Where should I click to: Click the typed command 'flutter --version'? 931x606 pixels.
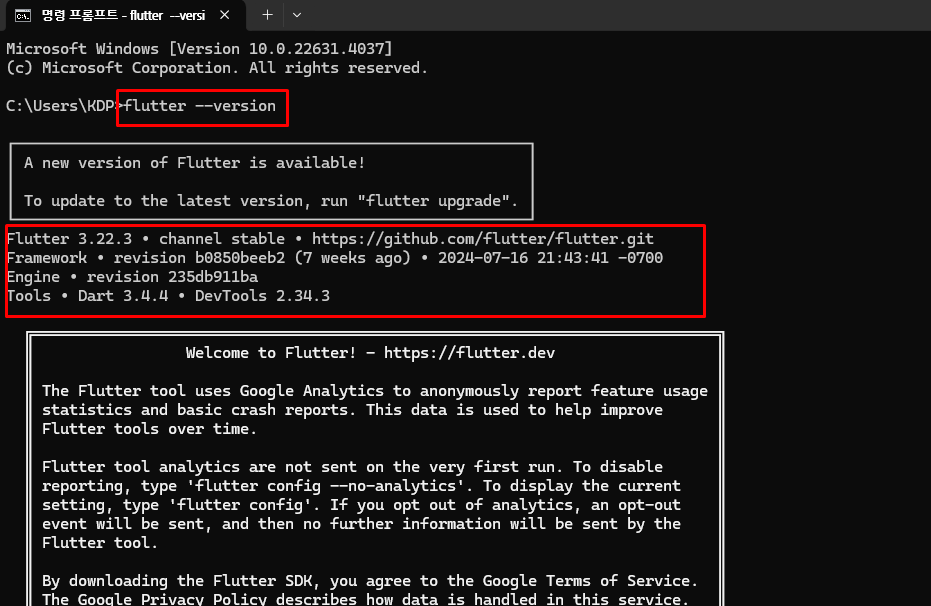pyautogui.click(x=200, y=106)
